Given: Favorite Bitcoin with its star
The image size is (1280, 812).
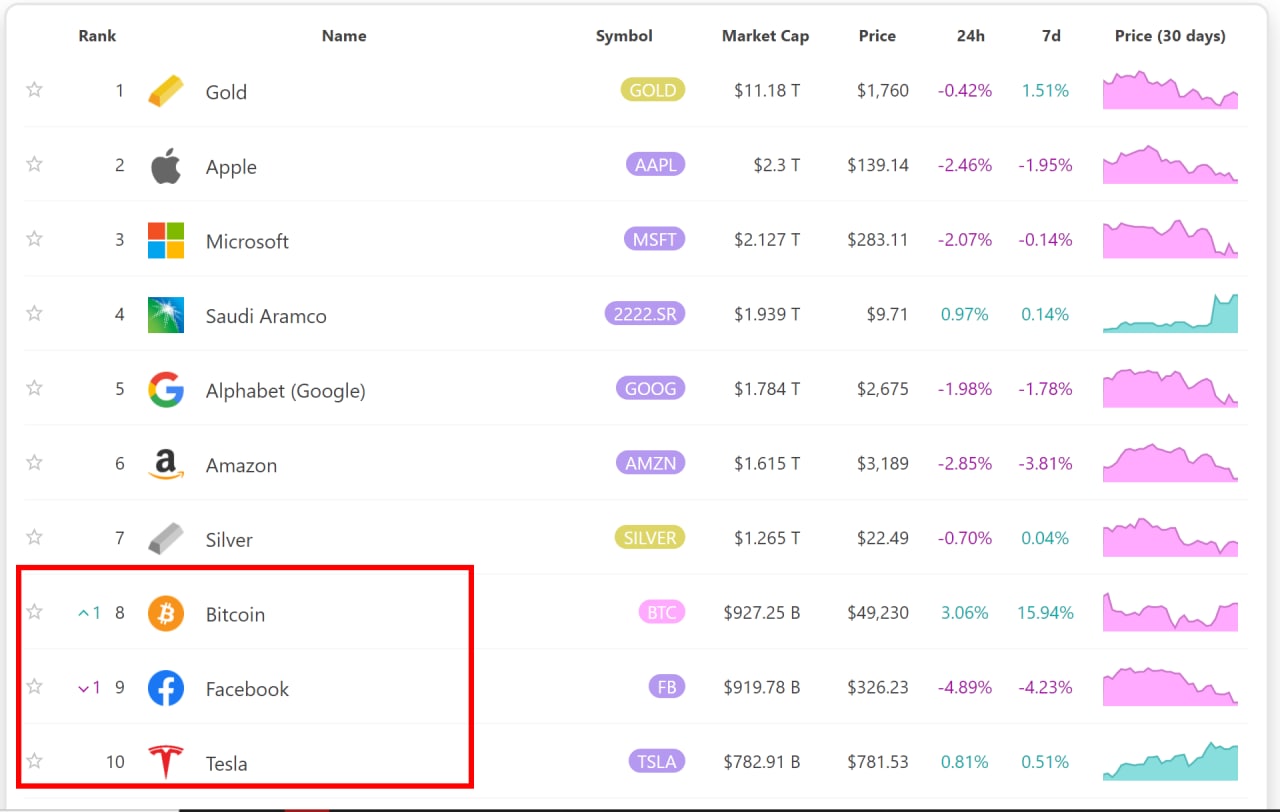Looking at the screenshot, I should 35,611.
